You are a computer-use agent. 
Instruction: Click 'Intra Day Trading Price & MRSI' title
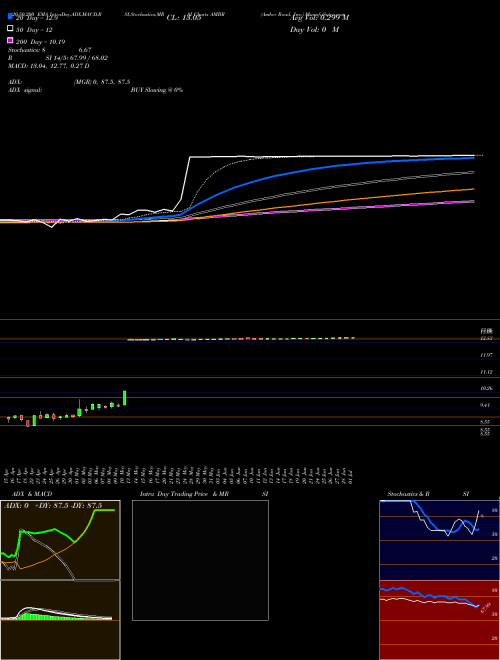[x=204, y=494]
